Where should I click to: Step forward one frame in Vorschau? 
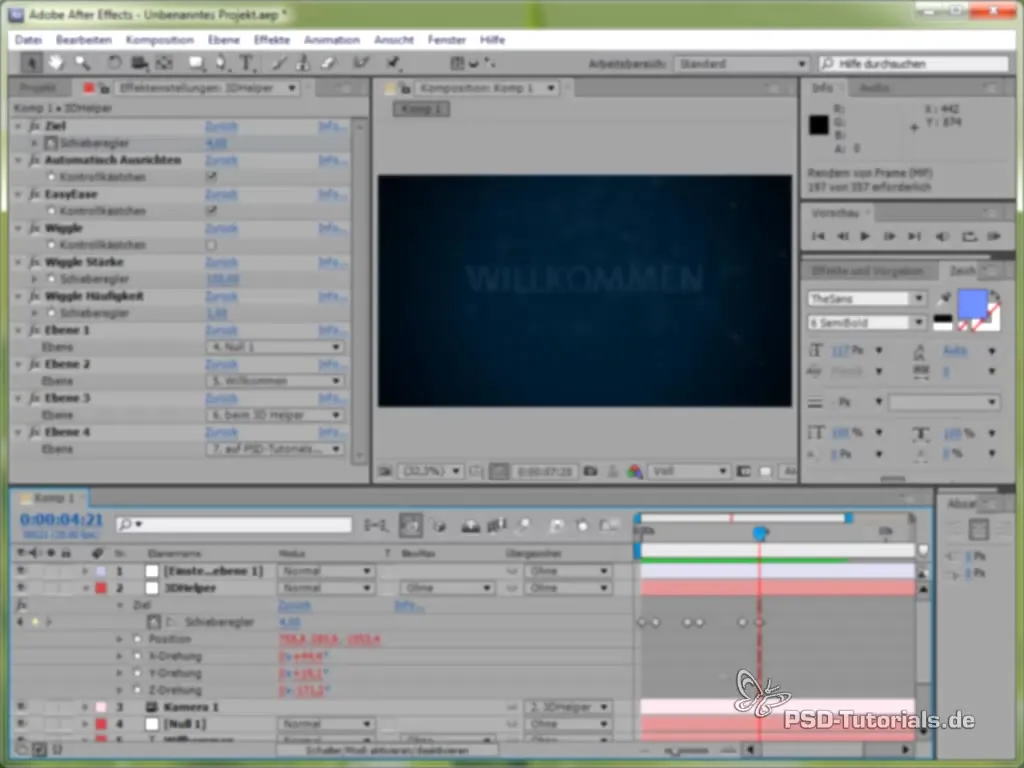(889, 236)
